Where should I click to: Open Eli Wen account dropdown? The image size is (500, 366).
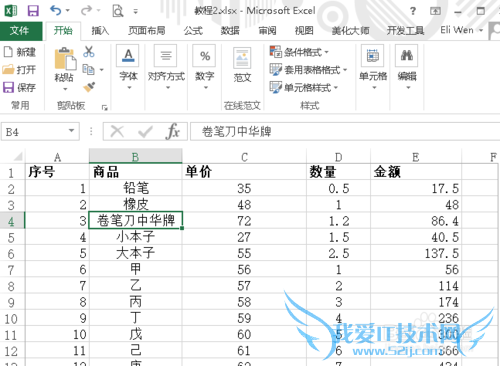[462, 30]
